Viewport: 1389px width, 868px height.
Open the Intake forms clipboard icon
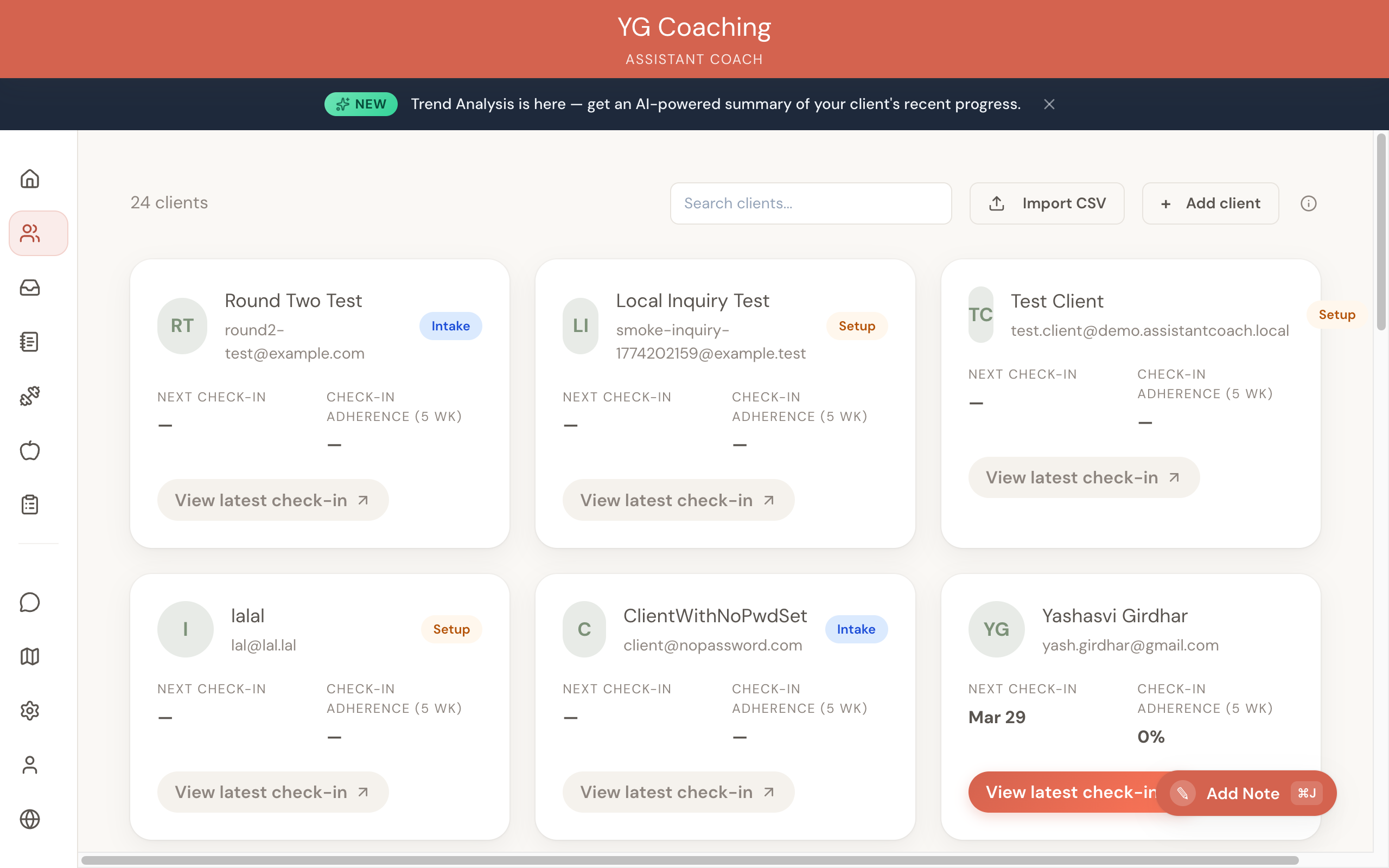click(29, 505)
